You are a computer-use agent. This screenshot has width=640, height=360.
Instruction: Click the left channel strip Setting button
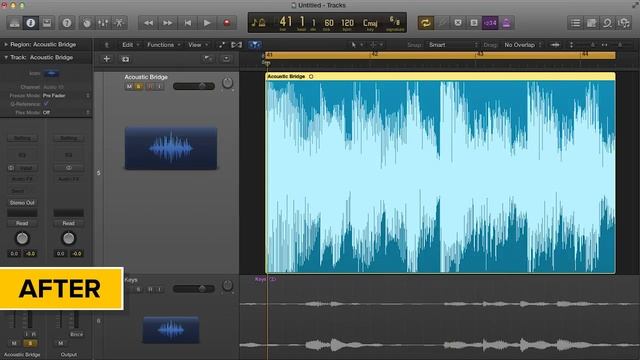pos(22,138)
